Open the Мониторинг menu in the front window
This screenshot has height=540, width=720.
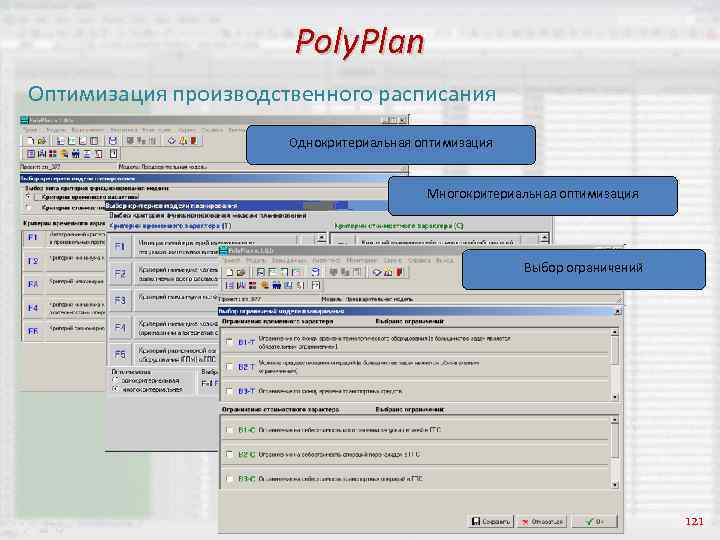[x=361, y=260]
